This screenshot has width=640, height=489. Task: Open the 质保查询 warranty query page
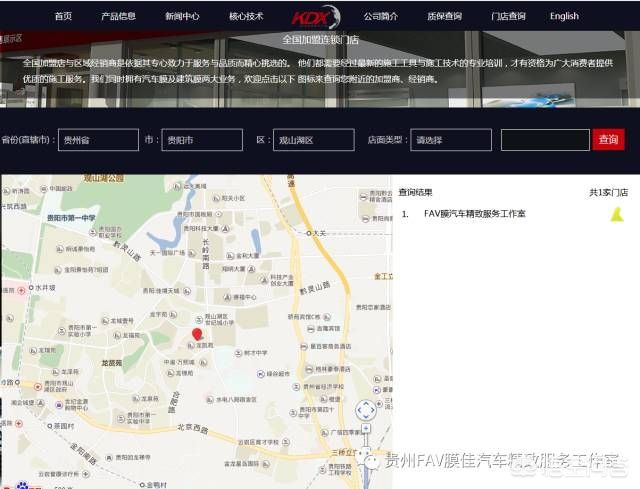tap(444, 16)
